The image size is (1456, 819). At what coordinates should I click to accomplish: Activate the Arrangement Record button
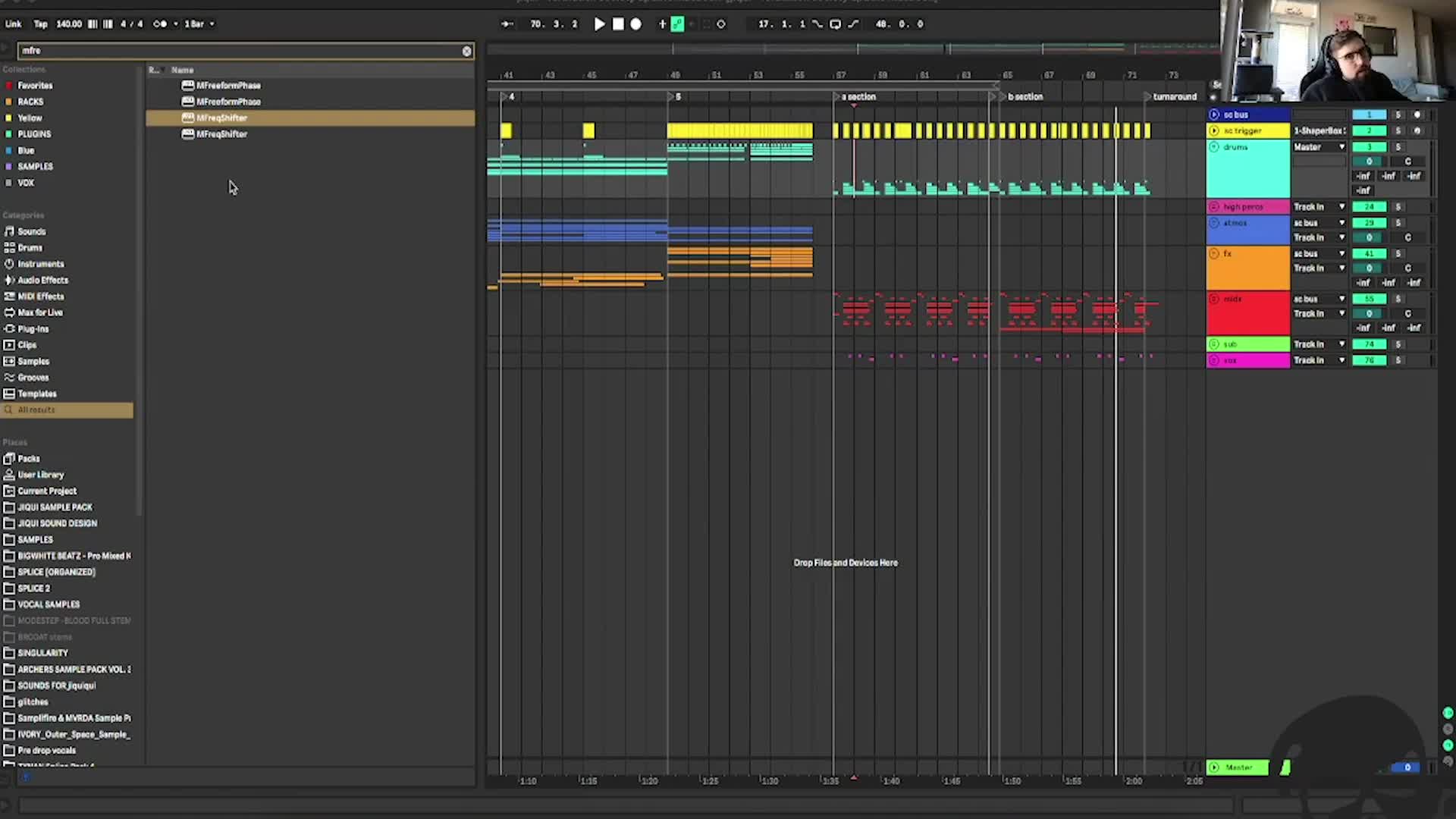[x=636, y=24]
